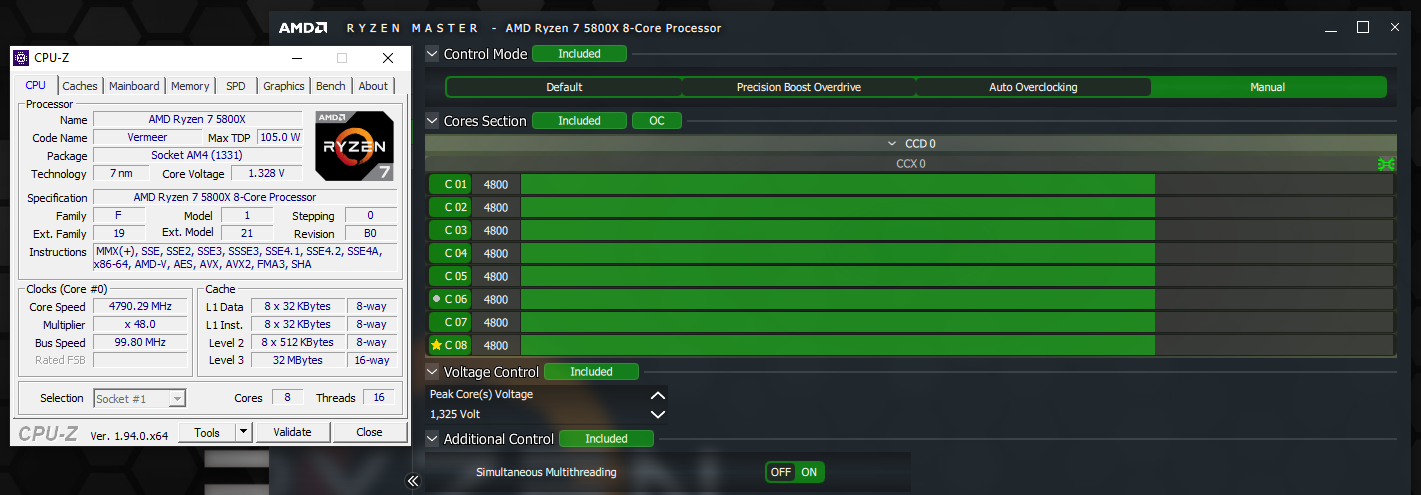Click the Close button in CPU-Z

tap(369, 432)
